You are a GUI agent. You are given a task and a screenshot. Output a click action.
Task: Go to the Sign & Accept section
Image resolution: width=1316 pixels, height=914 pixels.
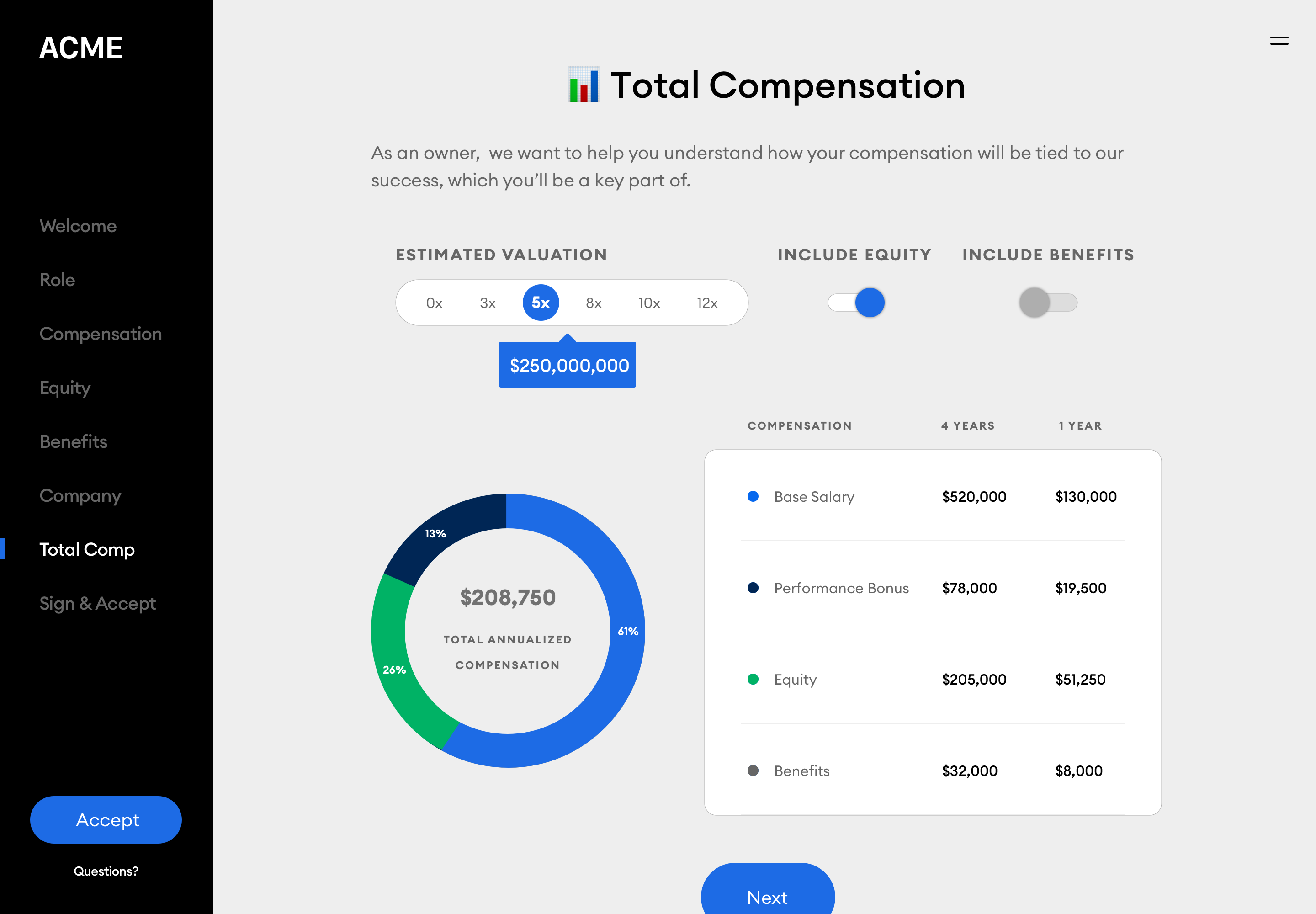(97, 603)
